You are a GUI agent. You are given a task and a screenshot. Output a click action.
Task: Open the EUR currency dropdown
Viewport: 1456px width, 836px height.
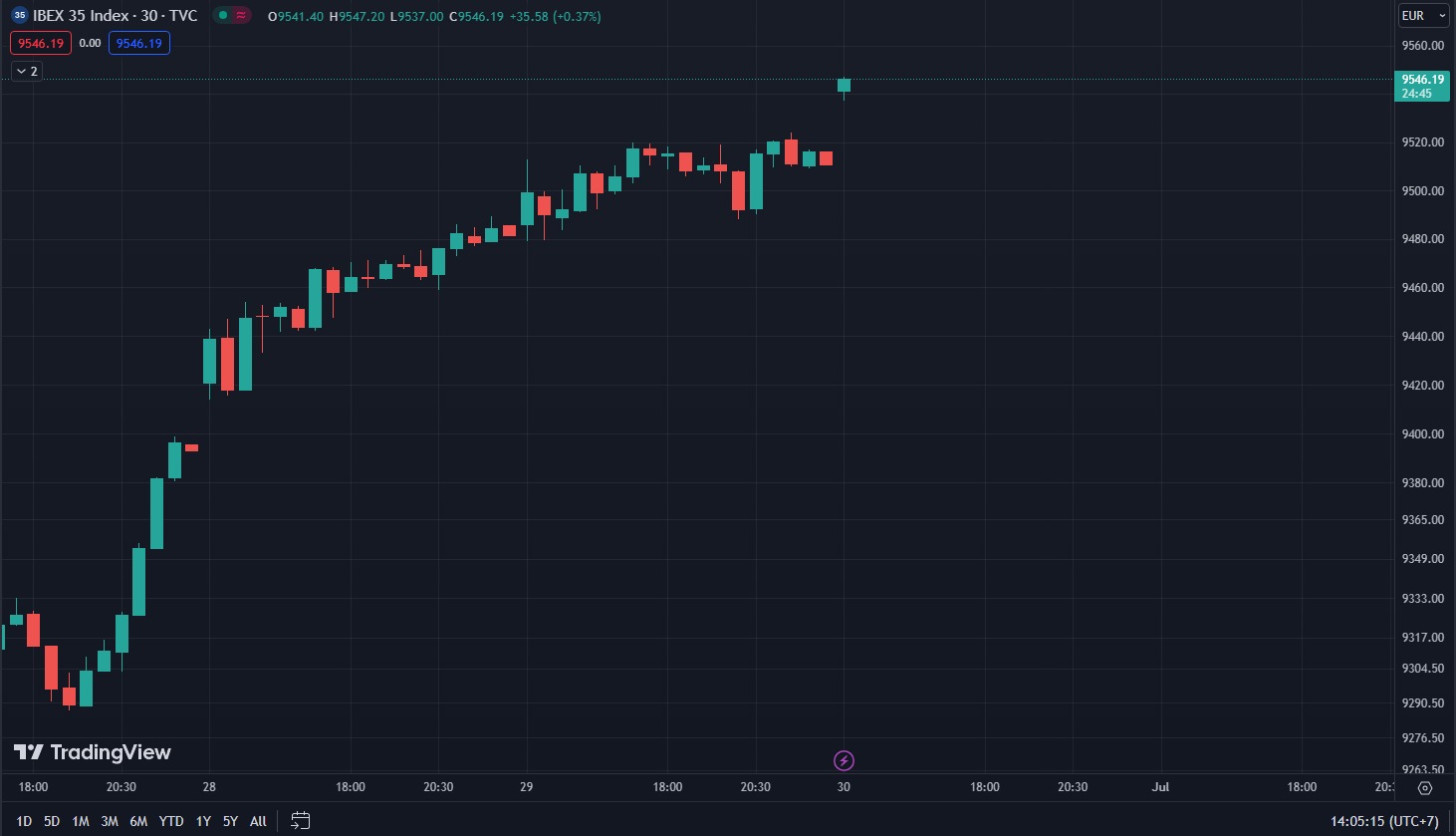pyautogui.click(x=1423, y=16)
